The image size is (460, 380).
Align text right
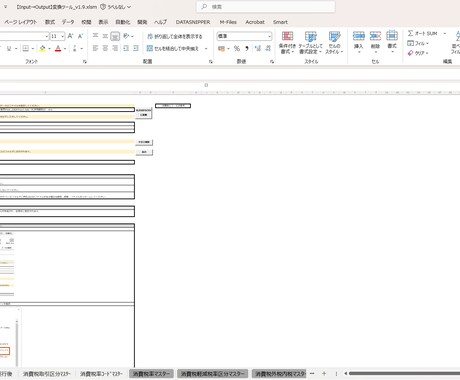click(x=115, y=49)
